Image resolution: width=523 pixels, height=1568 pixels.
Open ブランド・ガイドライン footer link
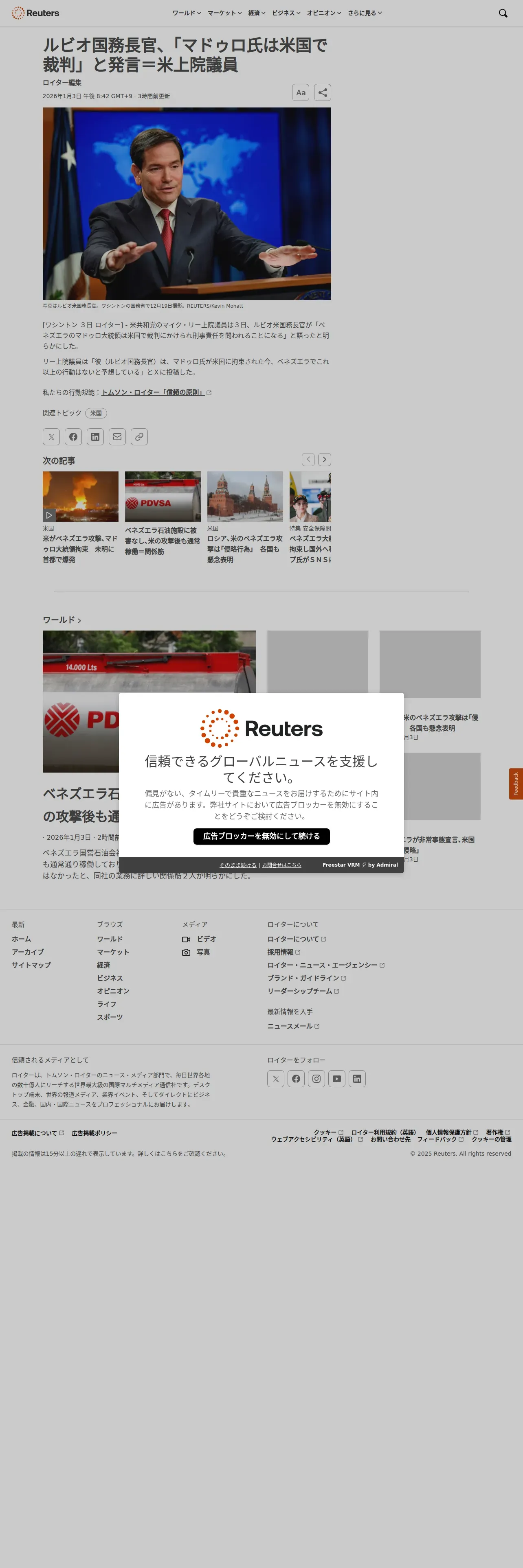tap(307, 978)
